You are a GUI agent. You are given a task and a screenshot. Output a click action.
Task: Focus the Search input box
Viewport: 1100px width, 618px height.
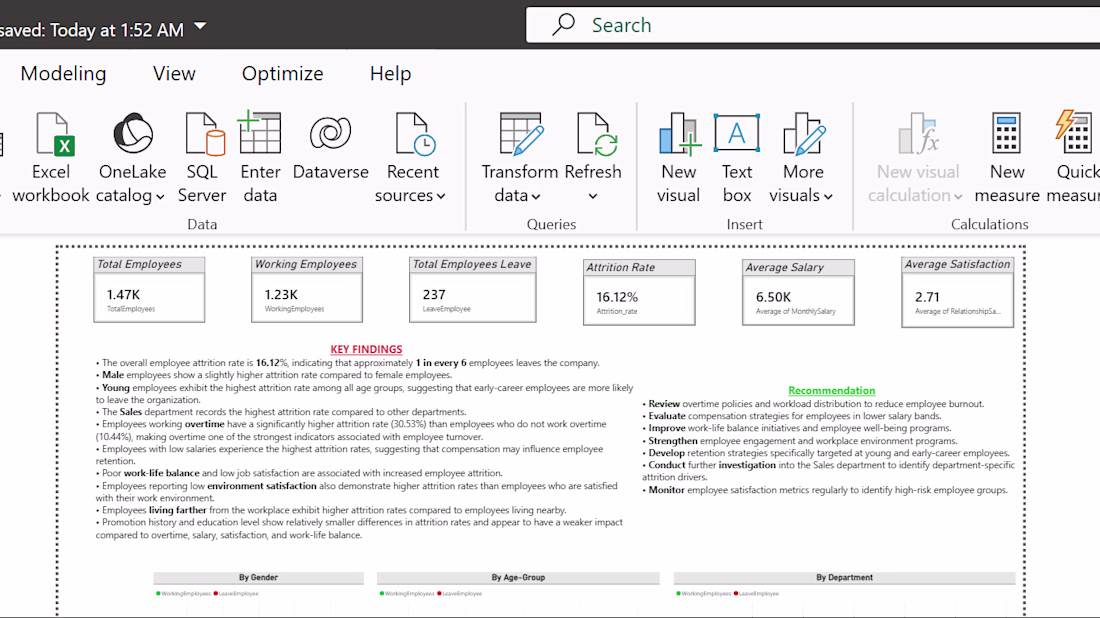814,25
